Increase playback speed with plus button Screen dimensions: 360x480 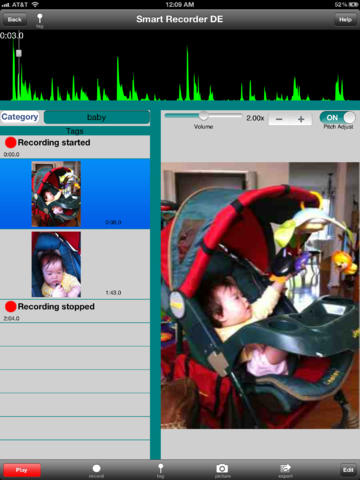click(301, 119)
